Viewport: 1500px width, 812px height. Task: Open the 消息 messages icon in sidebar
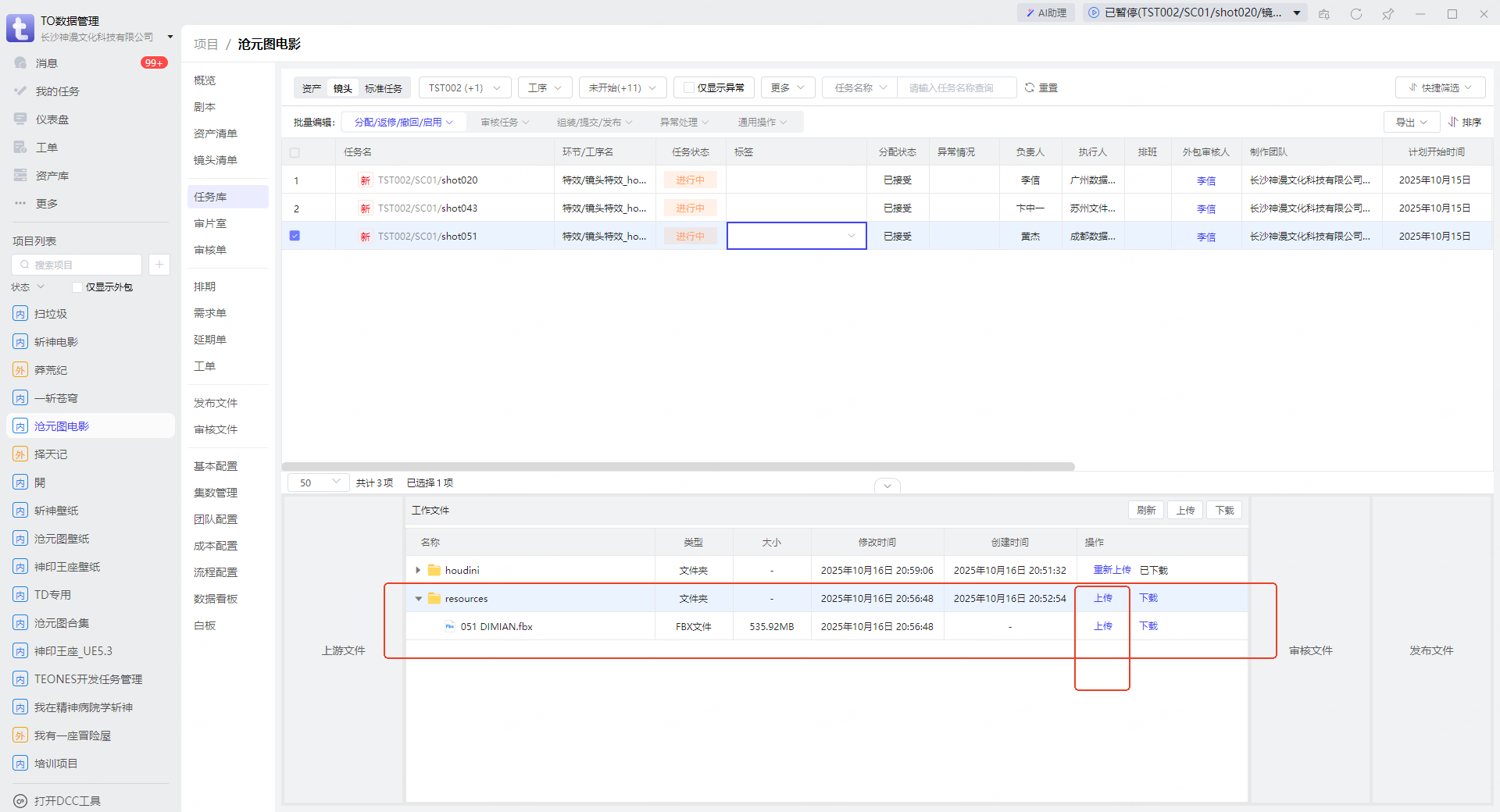[21, 63]
